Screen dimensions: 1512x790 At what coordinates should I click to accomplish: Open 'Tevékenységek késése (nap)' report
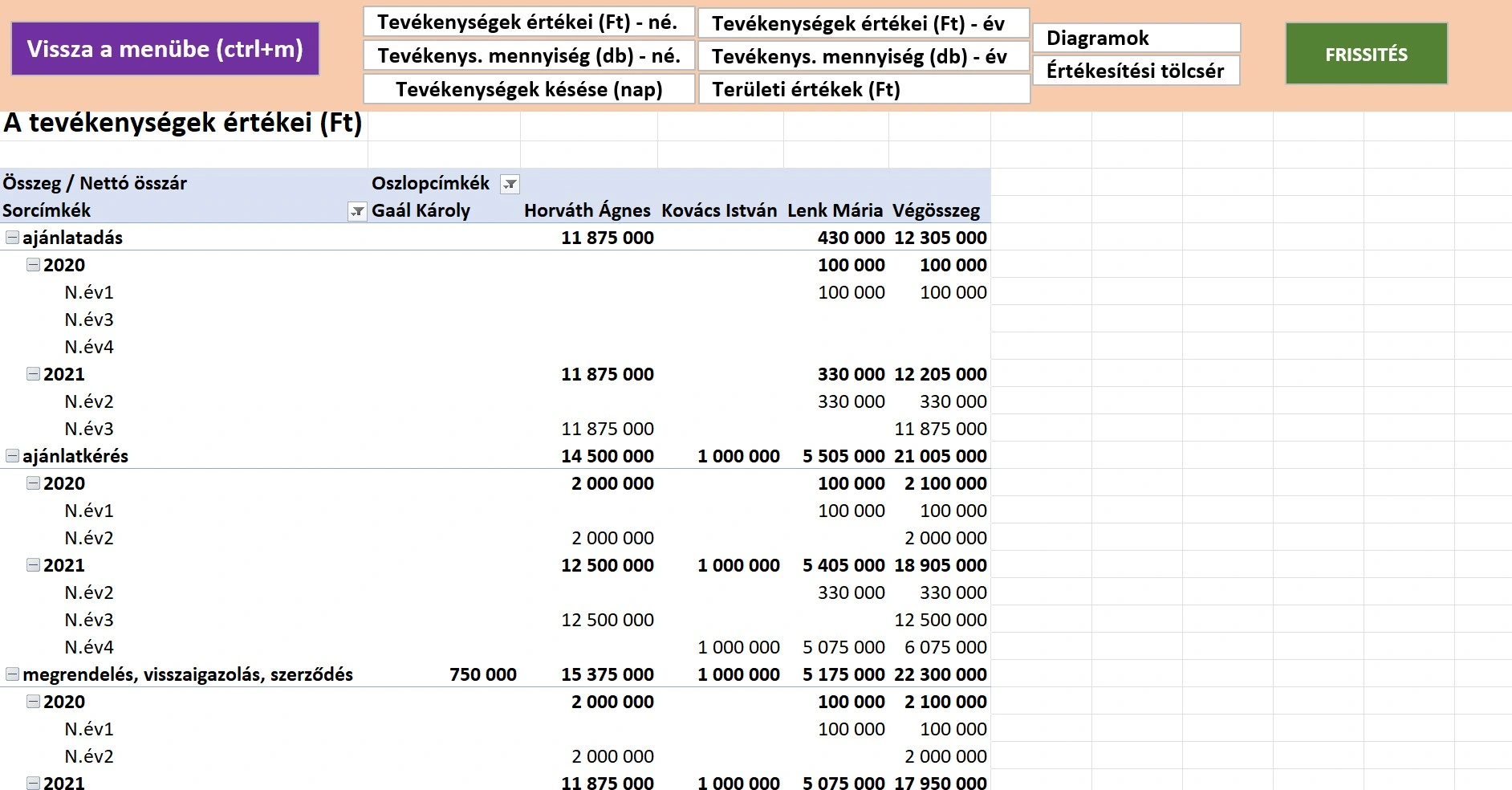click(x=528, y=89)
